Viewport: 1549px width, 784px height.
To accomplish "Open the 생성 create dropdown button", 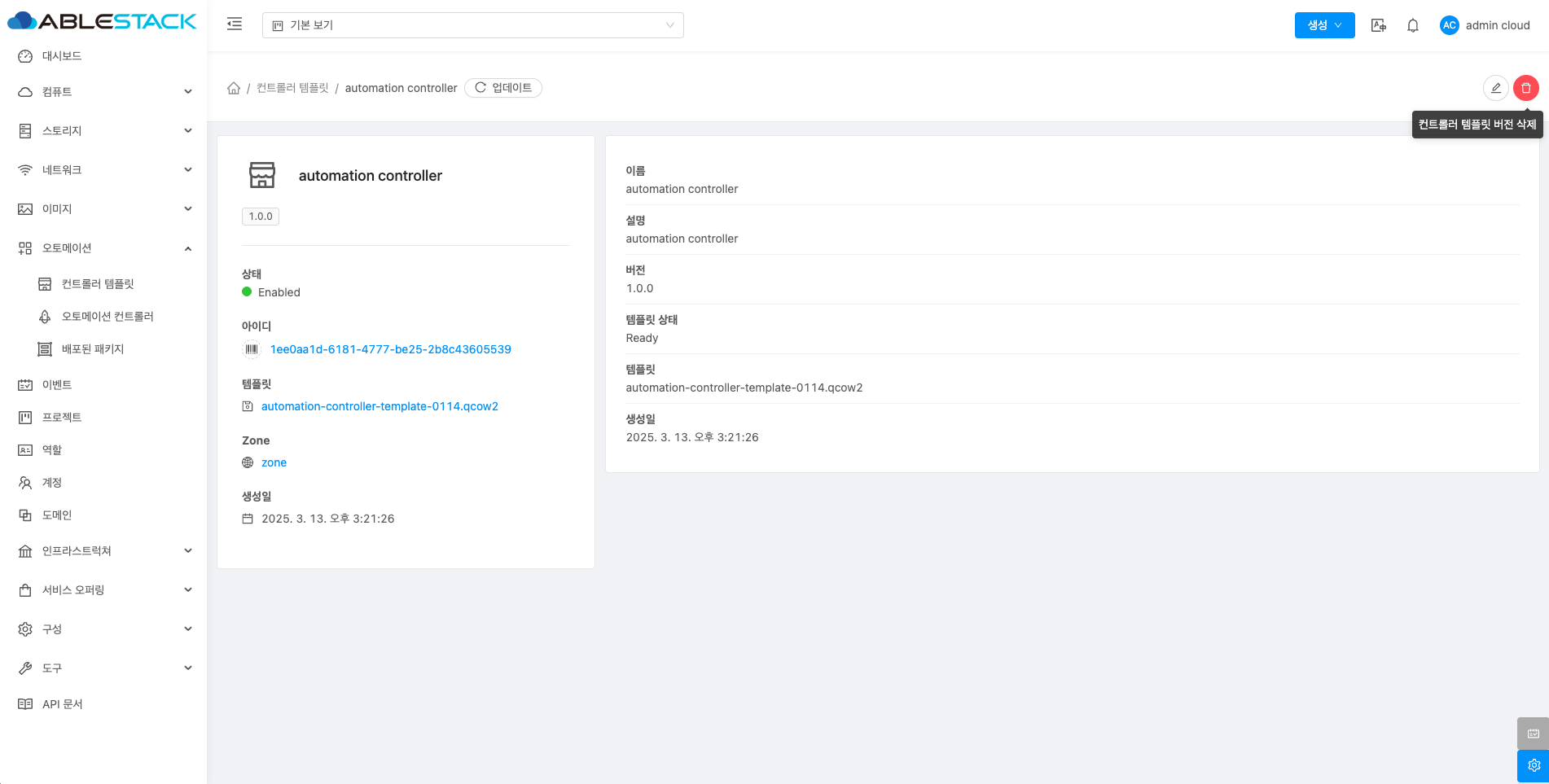I will [x=1325, y=25].
